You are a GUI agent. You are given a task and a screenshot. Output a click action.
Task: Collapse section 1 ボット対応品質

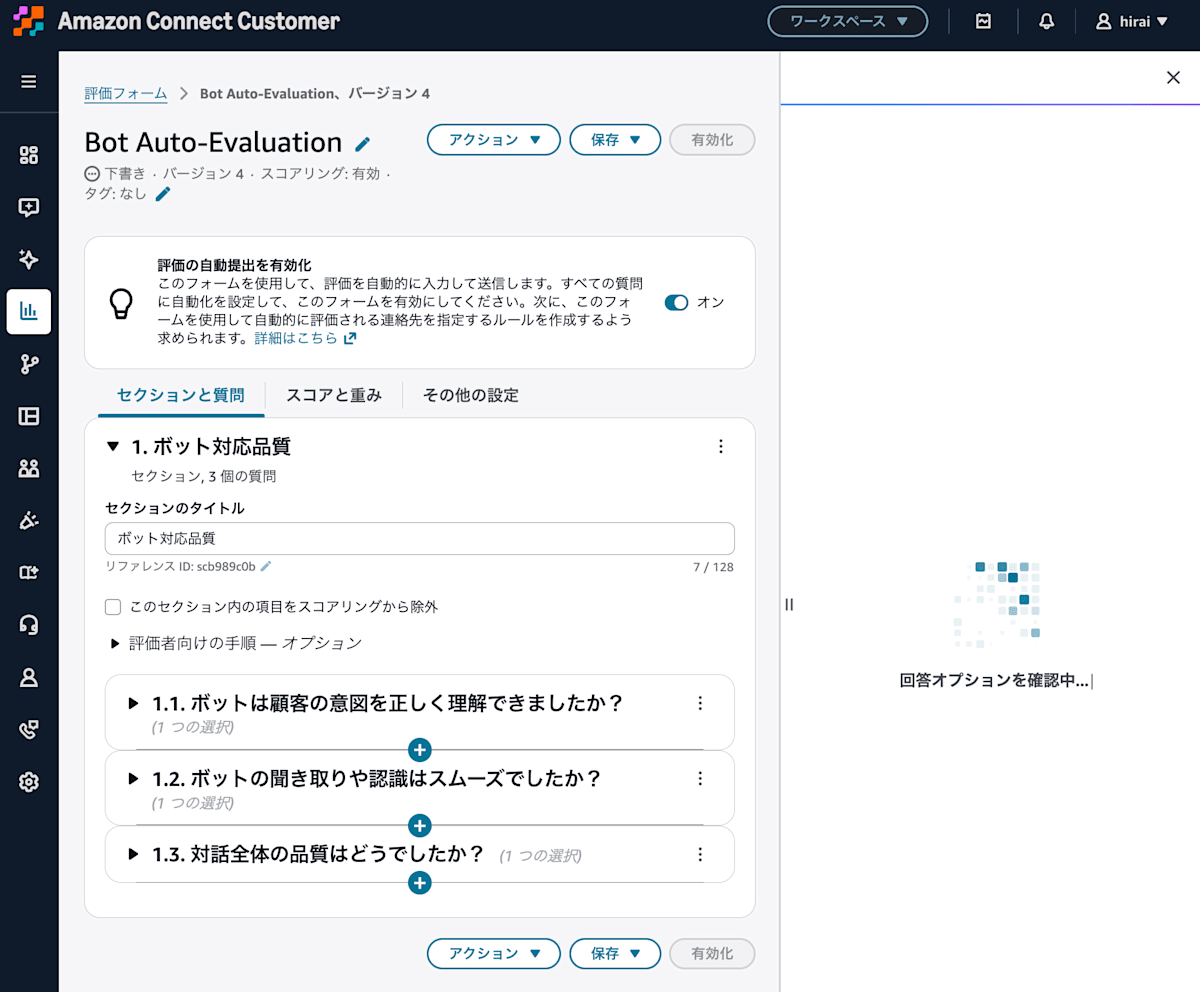113,447
